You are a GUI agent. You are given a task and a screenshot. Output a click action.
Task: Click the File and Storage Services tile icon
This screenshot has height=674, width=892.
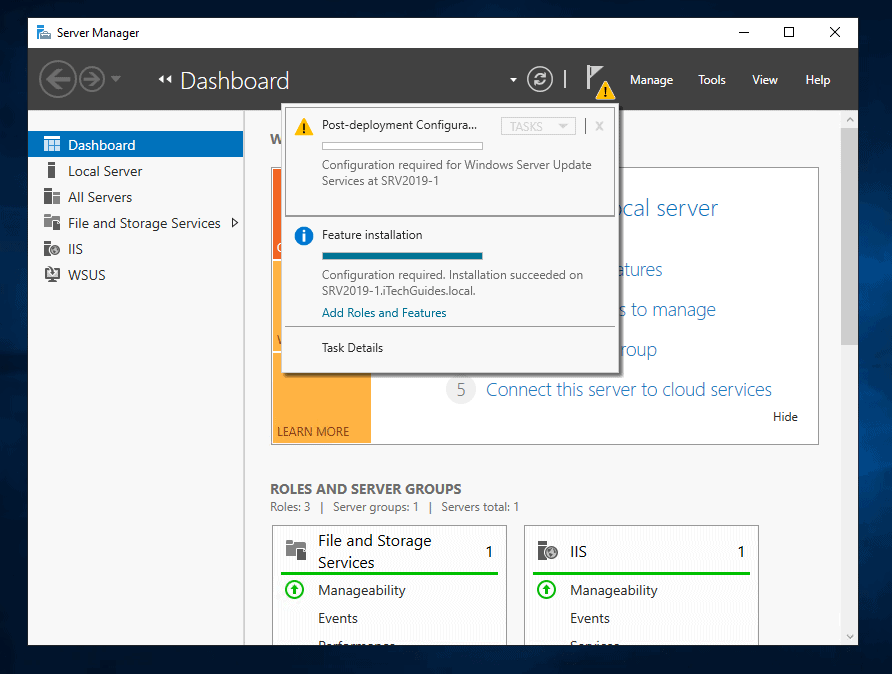pos(294,550)
